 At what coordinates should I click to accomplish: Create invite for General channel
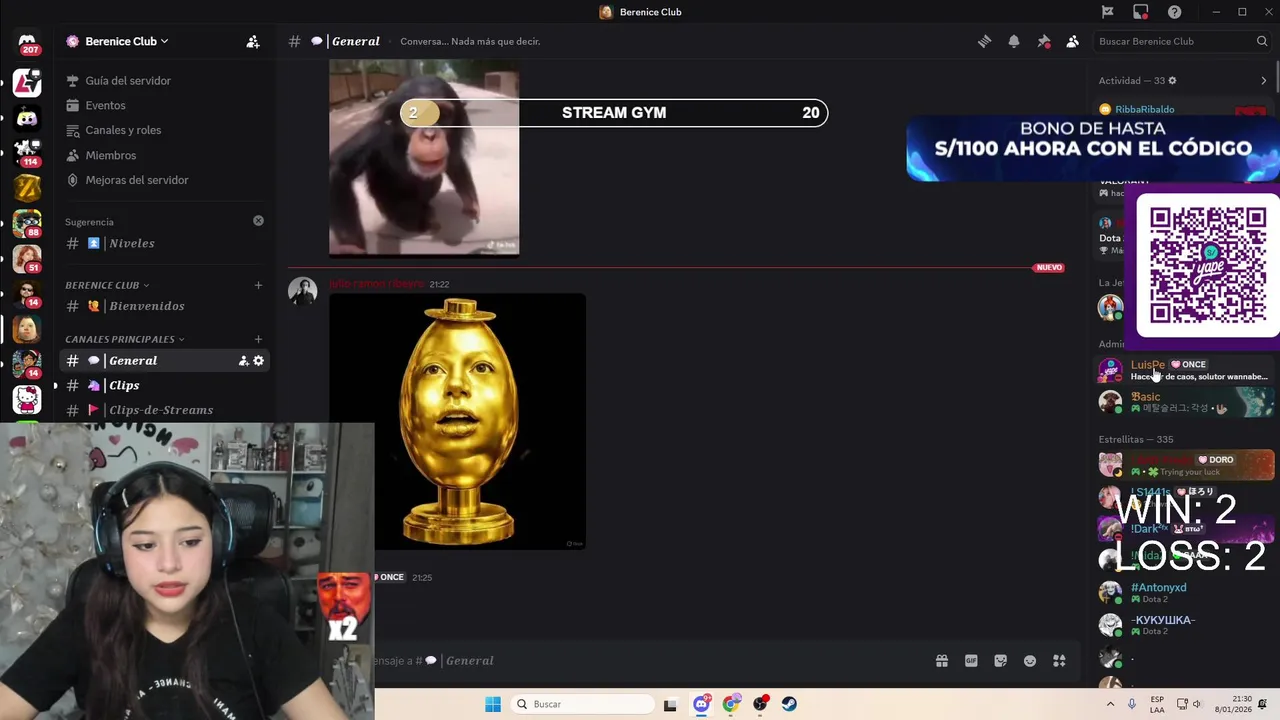click(243, 361)
